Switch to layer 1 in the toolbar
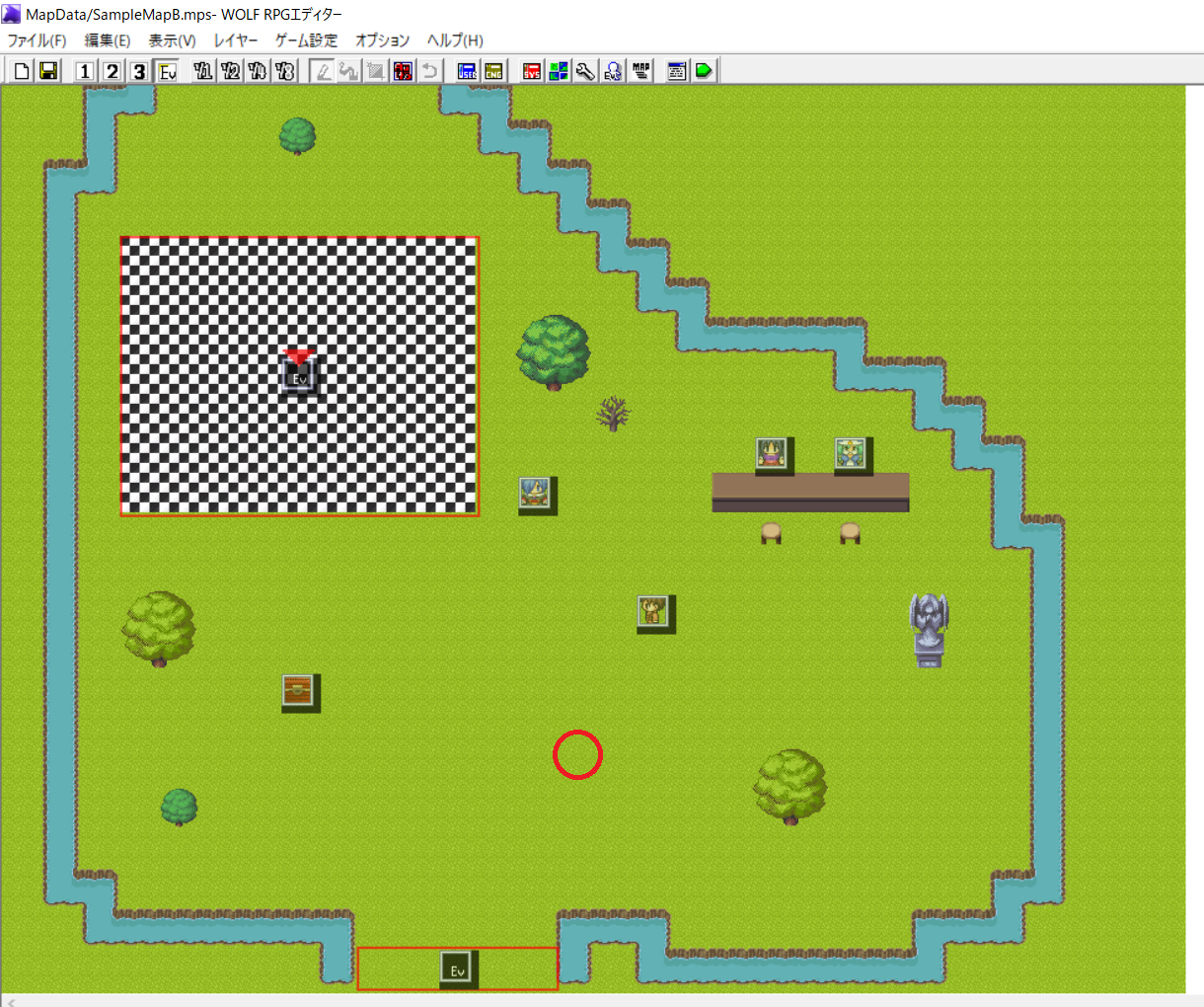This screenshot has height=1007, width=1204. 85,71
